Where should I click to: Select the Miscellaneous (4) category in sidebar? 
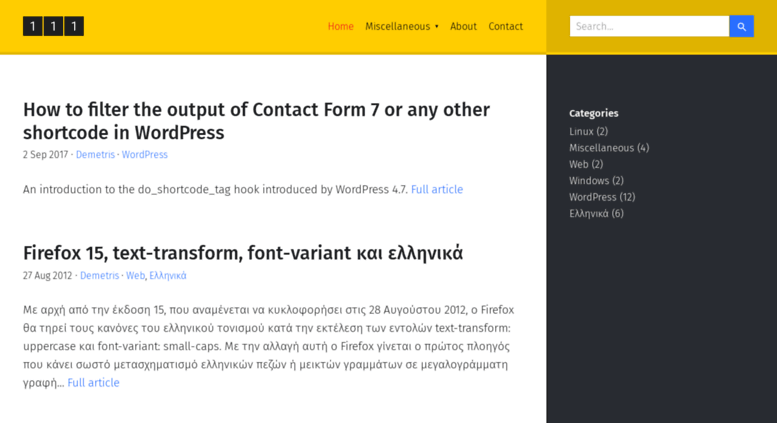[x=609, y=148]
